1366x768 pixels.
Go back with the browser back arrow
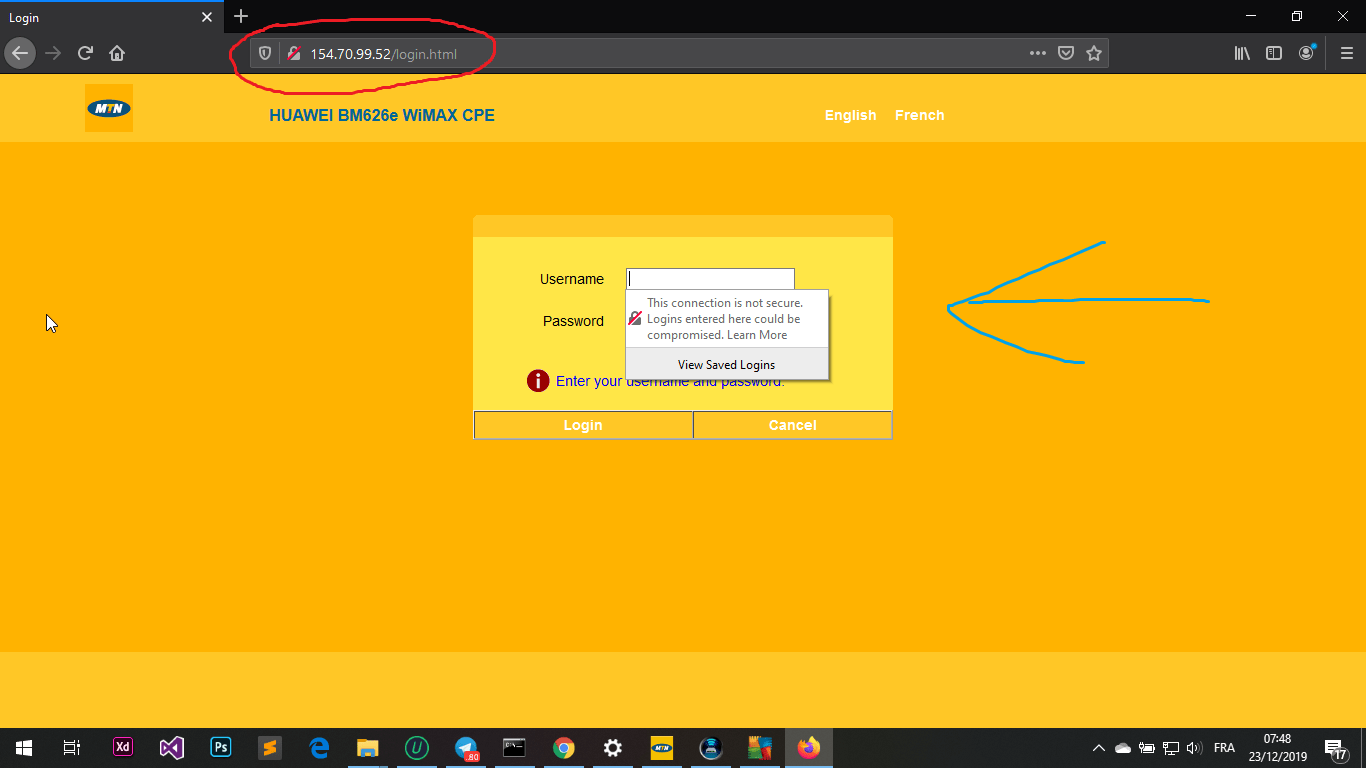click(x=20, y=53)
